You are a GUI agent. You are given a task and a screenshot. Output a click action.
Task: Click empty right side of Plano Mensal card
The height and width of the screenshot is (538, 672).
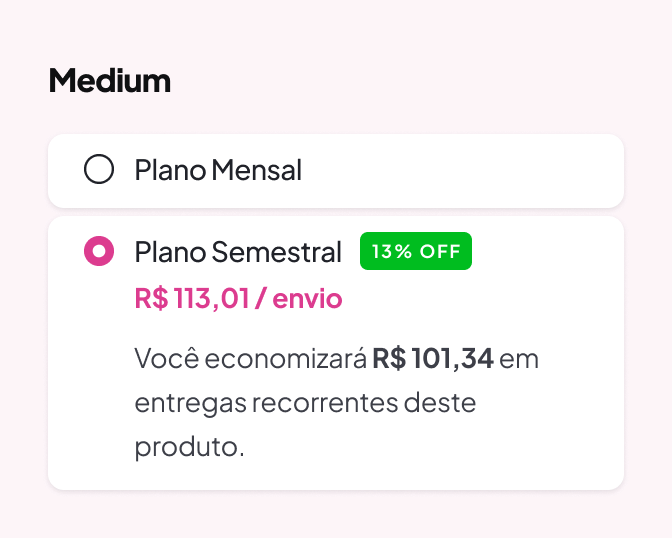[x=500, y=170]
